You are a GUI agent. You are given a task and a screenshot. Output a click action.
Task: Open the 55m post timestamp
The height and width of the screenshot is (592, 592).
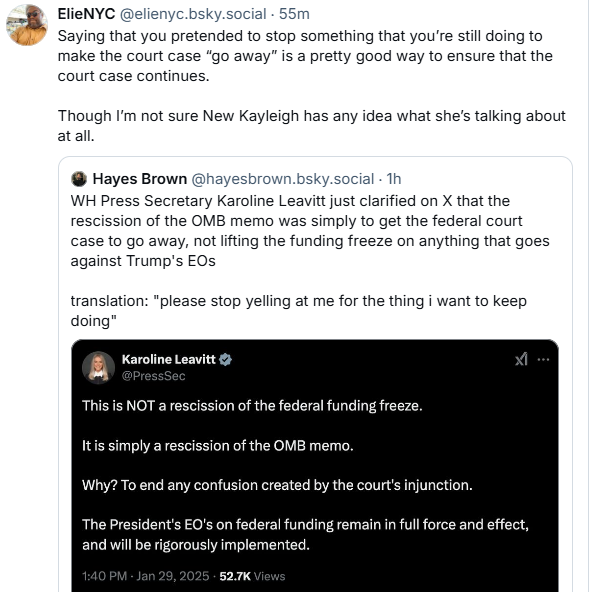(x=294, y=14)
